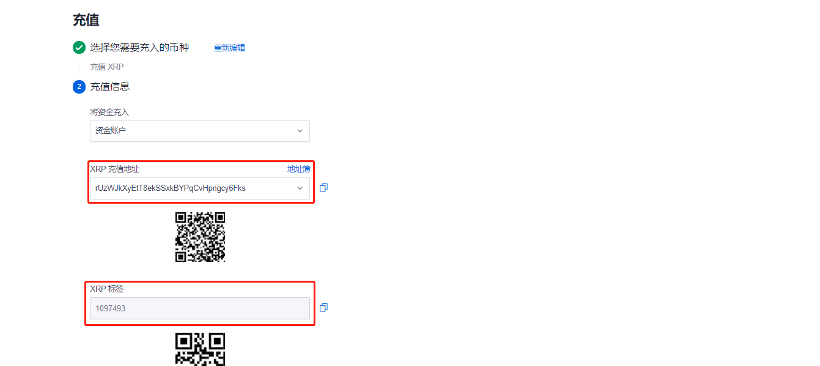Click the green checkmark step icon
This screenshot has height=366, width=820.
pyautogui.click(x=79, y=48)
